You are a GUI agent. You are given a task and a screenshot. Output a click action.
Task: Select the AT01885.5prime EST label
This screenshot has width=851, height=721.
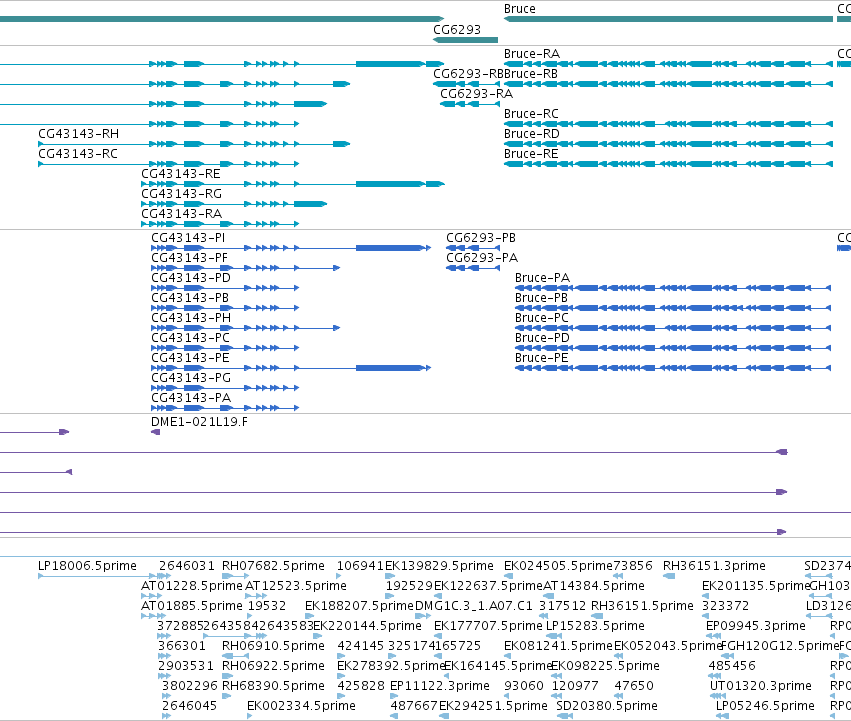click(x=192, y=605)
